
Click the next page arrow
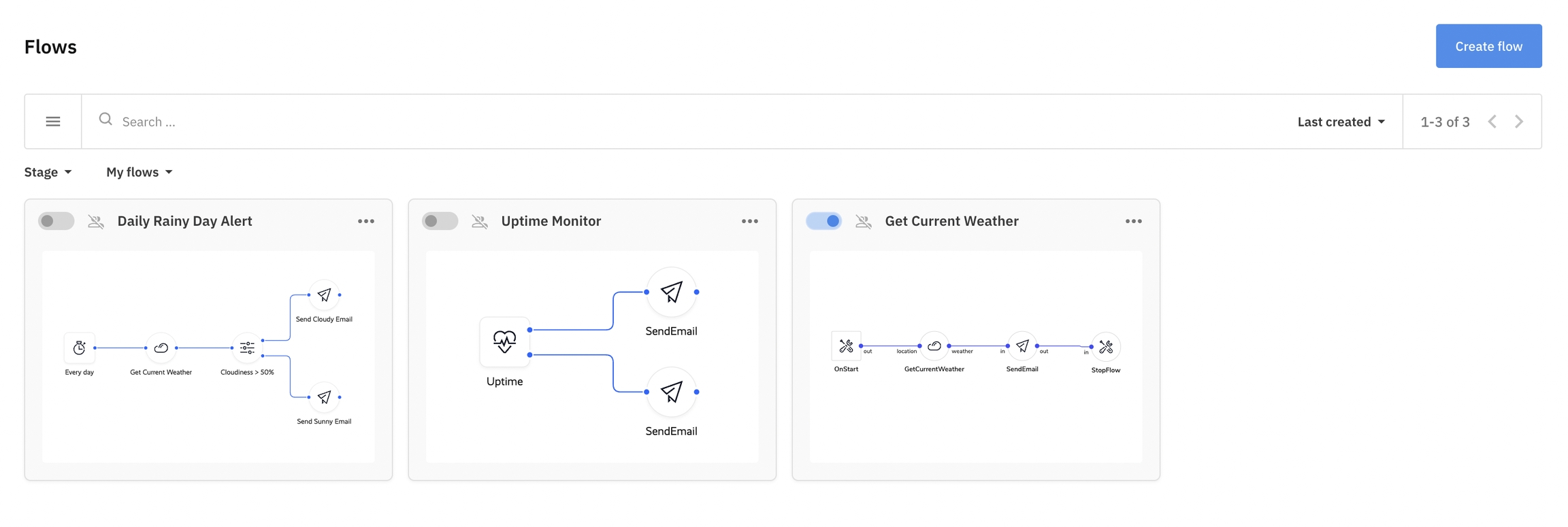[1519, 122]
